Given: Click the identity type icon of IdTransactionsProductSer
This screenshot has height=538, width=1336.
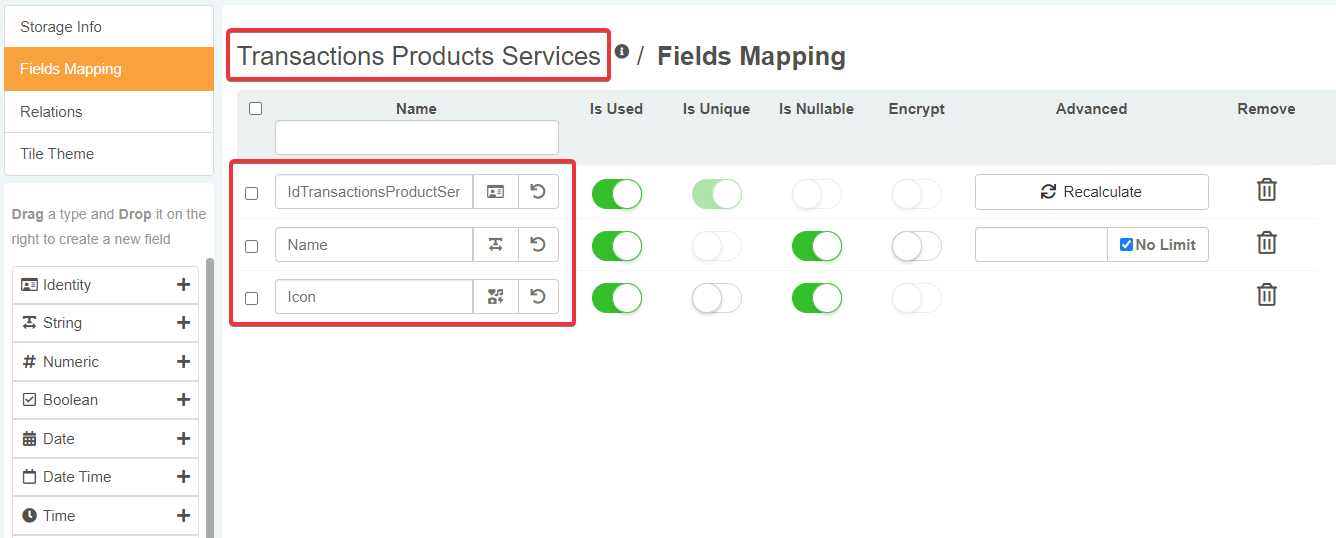Looking at the screenshot, I should click(495, 192).
